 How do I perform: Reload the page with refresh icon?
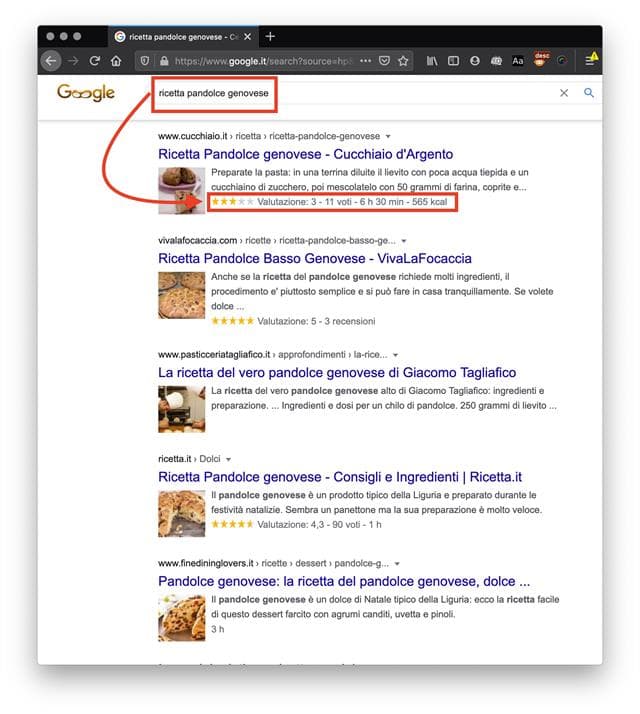click(x=94, y=61)
